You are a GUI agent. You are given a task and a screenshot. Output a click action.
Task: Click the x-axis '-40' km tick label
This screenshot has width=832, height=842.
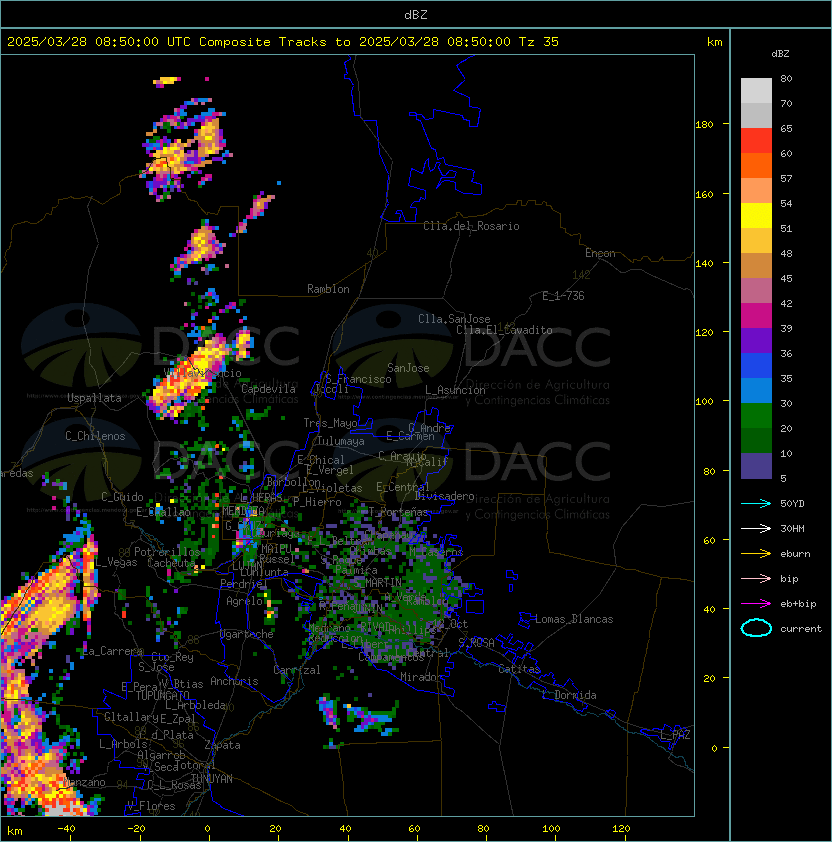66,829
